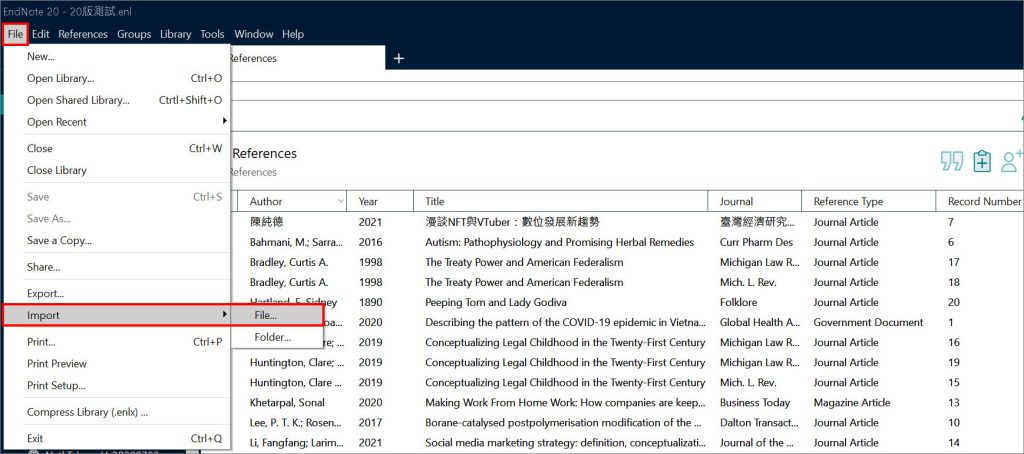Sort by Year column header

[380, 202]
